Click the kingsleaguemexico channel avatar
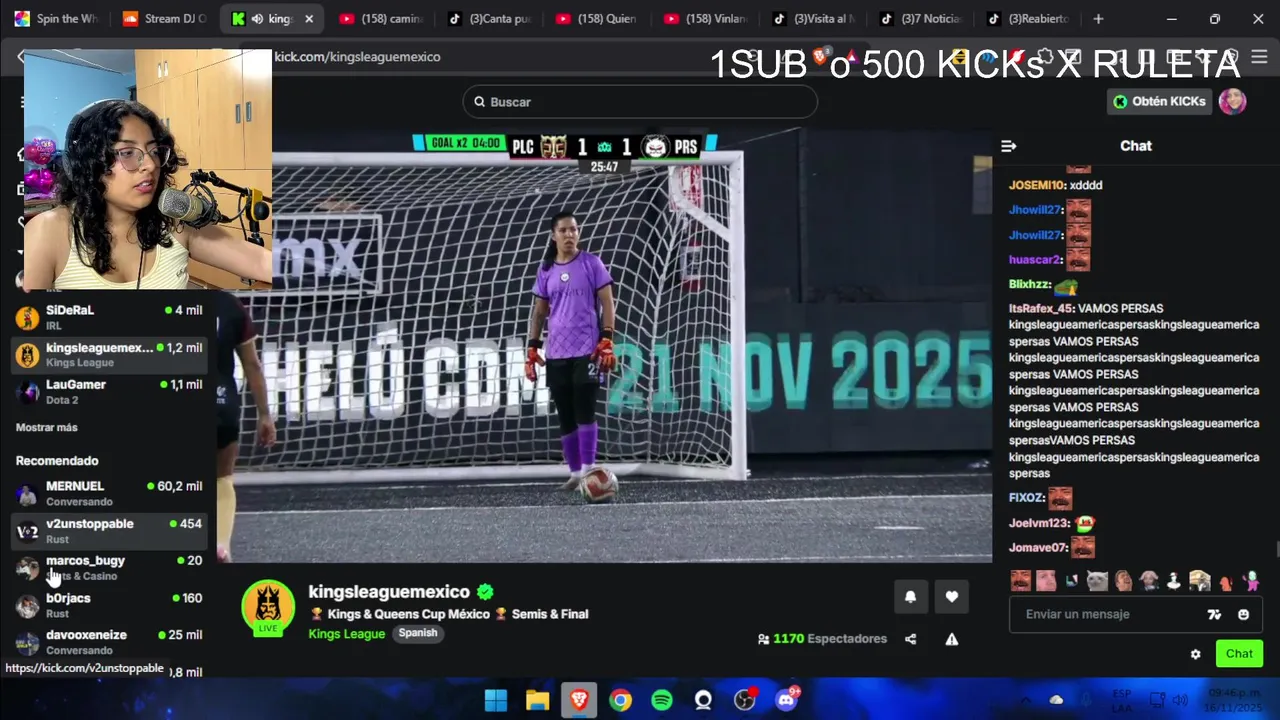This screenshot has width=1280, height=720. [x=268, y=607]
